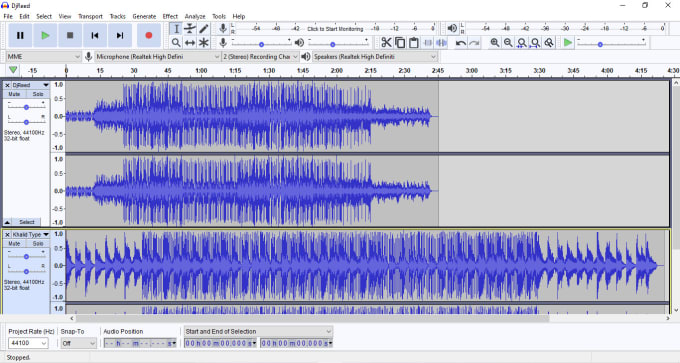
Task: Skip to end of project
Action: (x=120, y=36)
